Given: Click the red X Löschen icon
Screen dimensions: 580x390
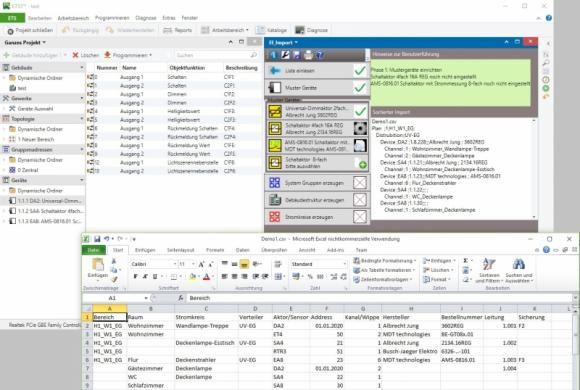Looking at the screenshot, I should click(x=75, y=55).
